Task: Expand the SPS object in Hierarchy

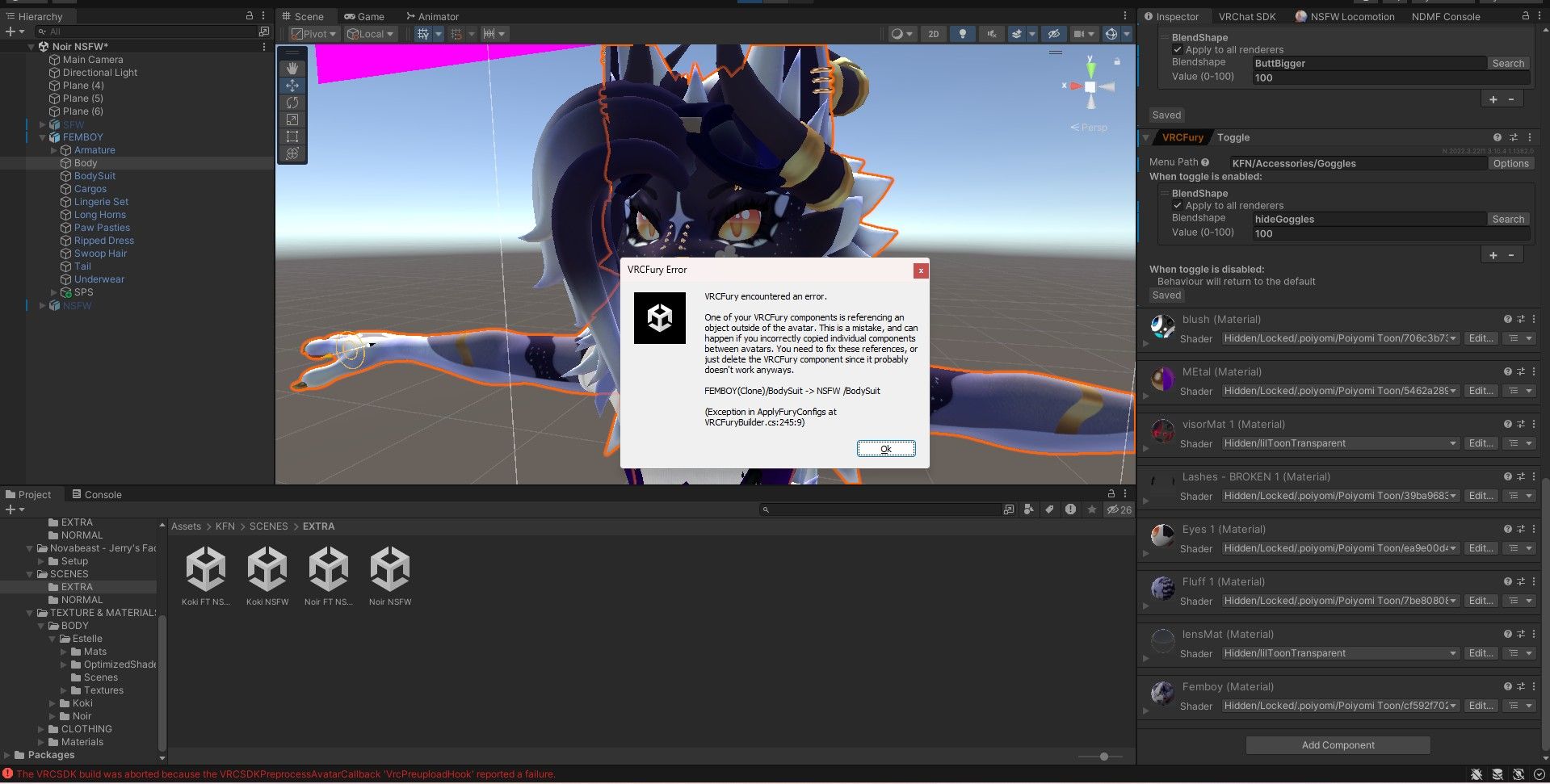Action: coord(54,292)
